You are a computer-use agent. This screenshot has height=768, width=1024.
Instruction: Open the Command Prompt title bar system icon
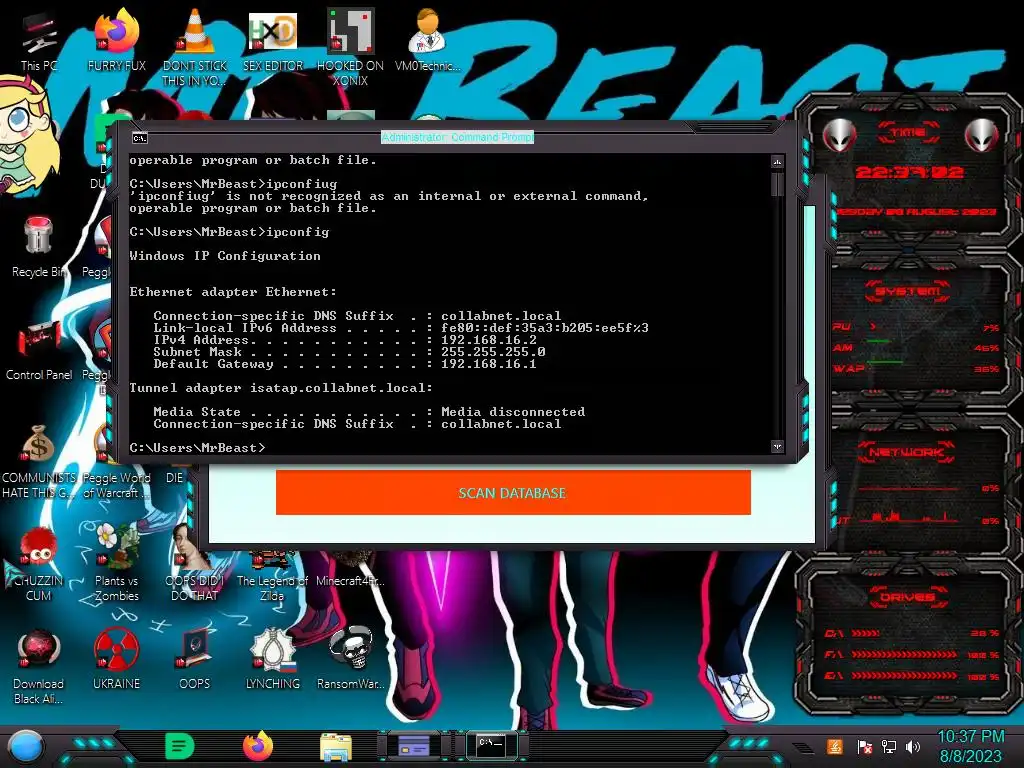click(x=140, y=138)
